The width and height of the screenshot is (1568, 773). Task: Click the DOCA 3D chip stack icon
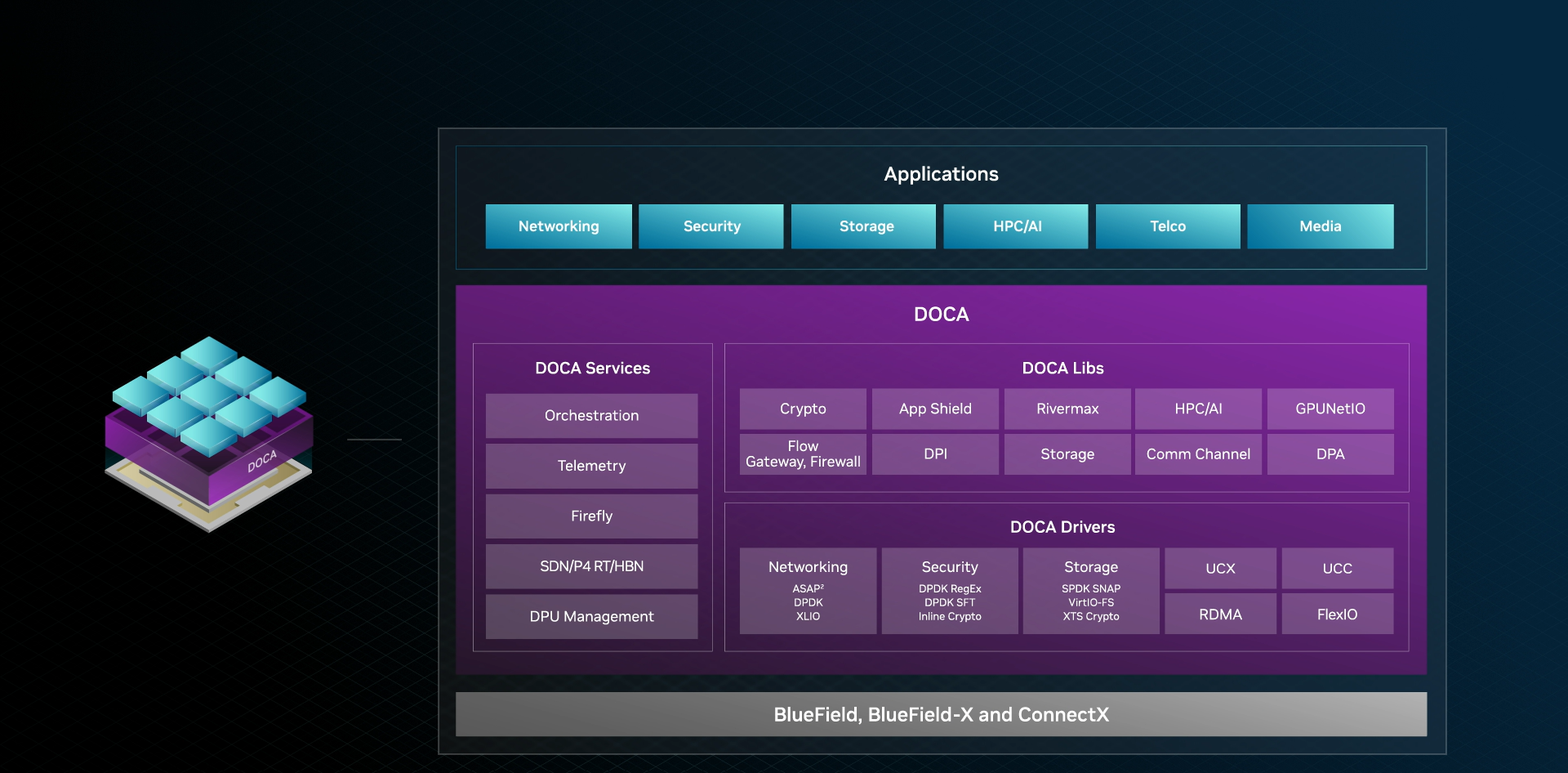(x=209, y=433)
